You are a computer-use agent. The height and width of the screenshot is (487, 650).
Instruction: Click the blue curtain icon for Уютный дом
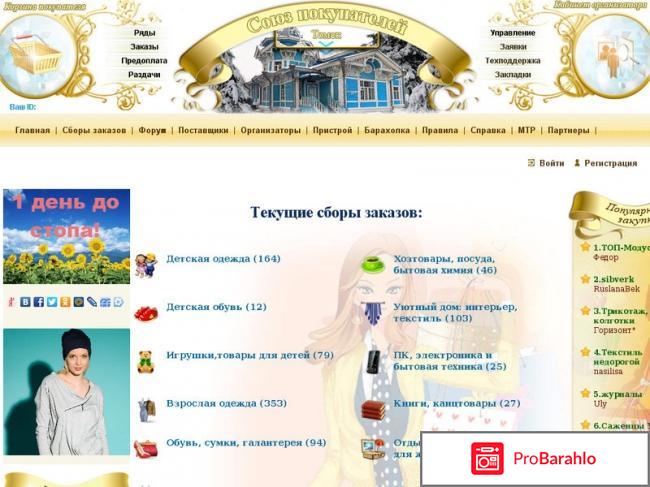coord(373,313)
